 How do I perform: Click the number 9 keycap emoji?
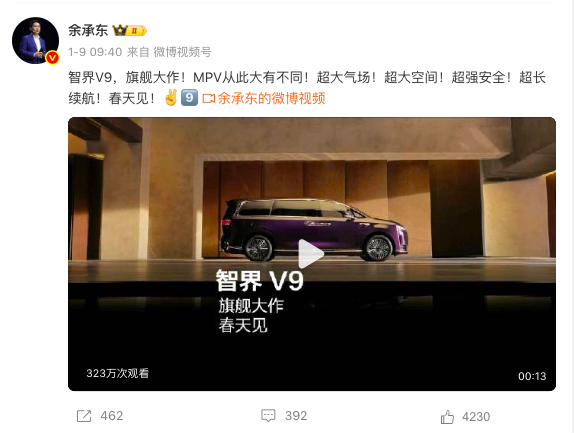coord(189,98)
